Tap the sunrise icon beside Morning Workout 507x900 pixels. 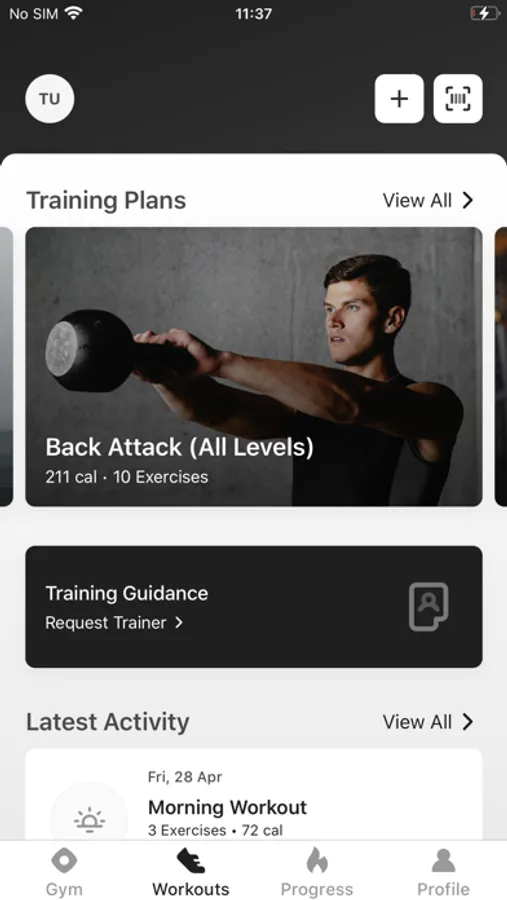point(89,821)
